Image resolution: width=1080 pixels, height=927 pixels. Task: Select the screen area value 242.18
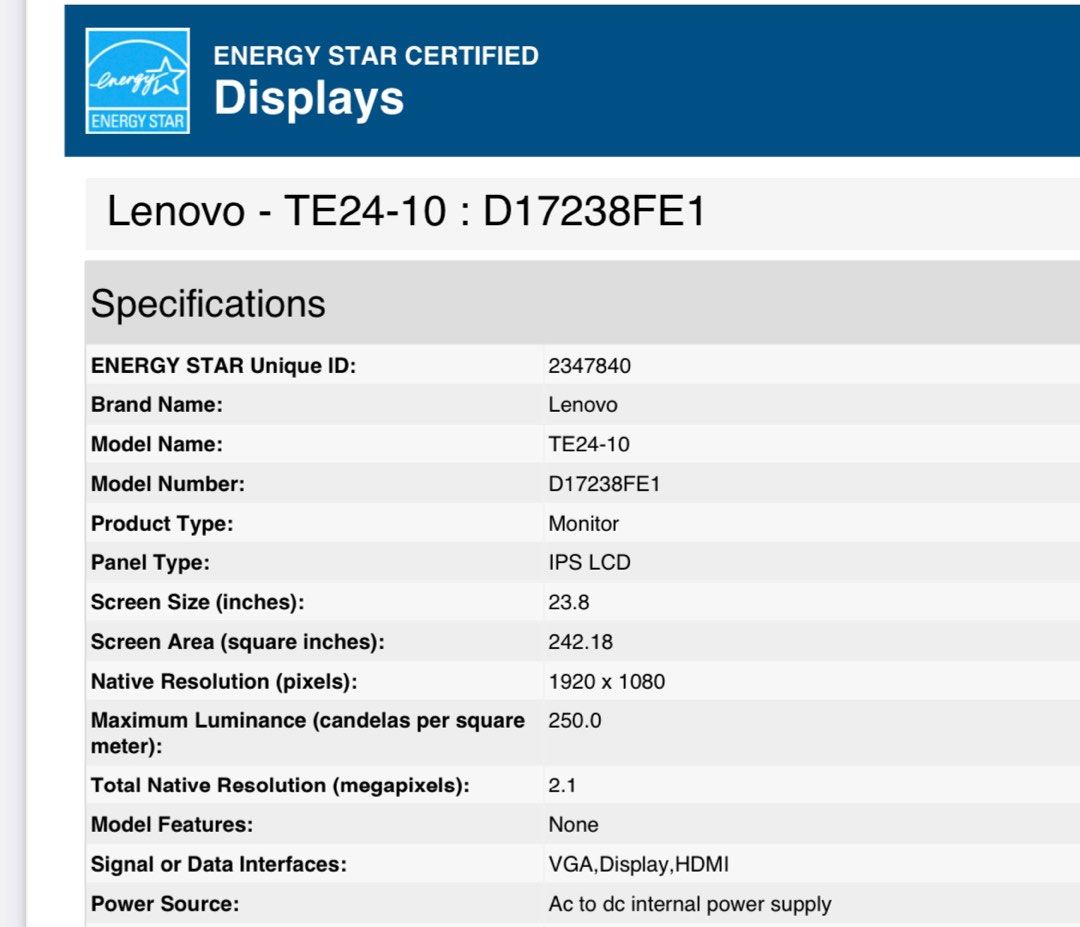[581, 642]
